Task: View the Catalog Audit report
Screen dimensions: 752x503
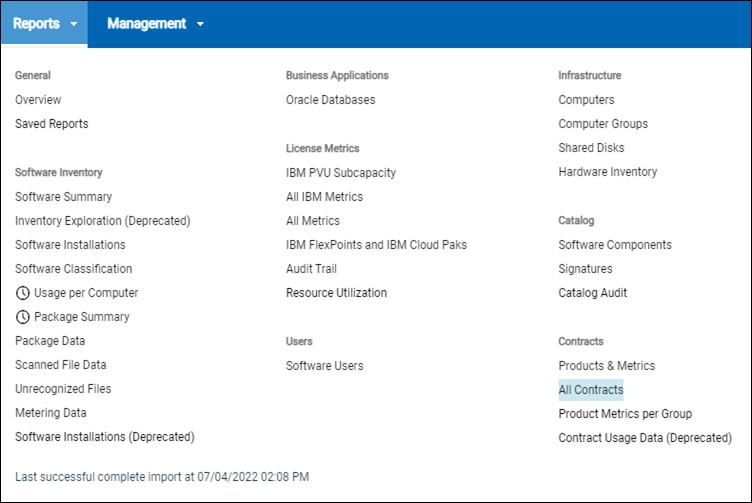Action: (593, 293)
